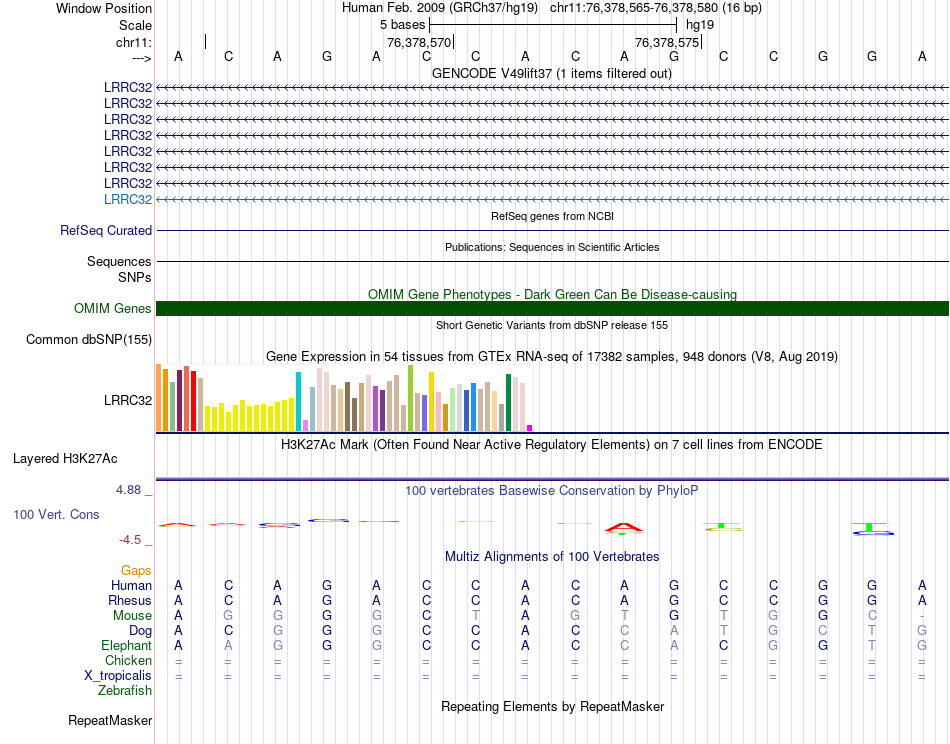The width and height of the screenshot is (950, 744).
Task: Click the chr11:76,378,565-76,378,580 position text
Action: click(x=656, y=8)
